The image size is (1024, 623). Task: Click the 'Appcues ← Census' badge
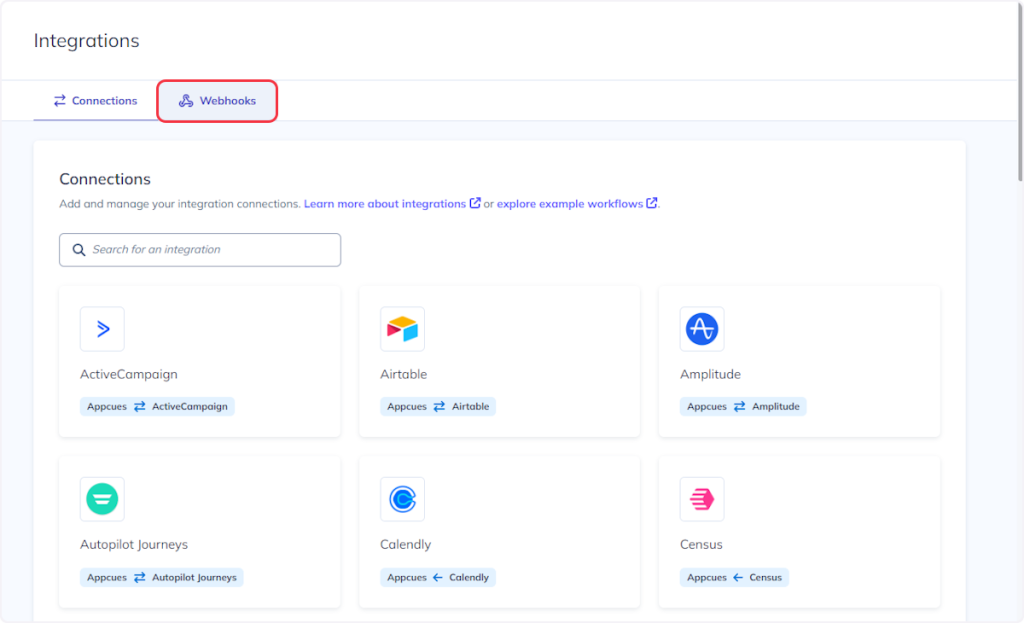coord(735,577)
